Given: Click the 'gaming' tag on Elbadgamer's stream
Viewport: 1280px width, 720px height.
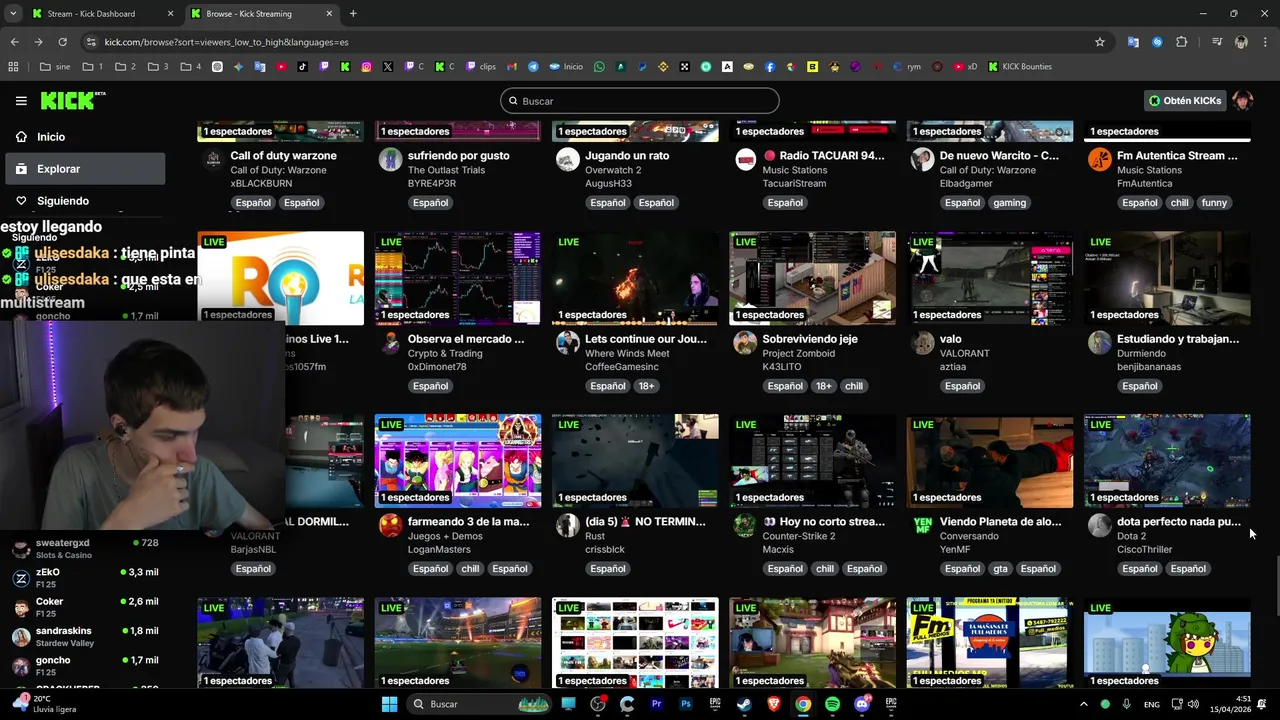Looking at the screenshot, I should (x=1009, y=203).
